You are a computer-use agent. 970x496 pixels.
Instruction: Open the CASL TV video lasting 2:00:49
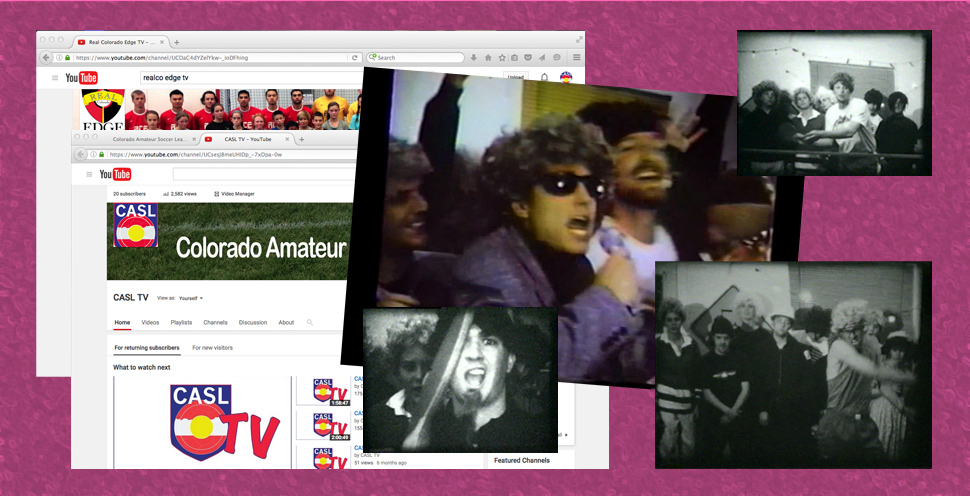(324, 425)
